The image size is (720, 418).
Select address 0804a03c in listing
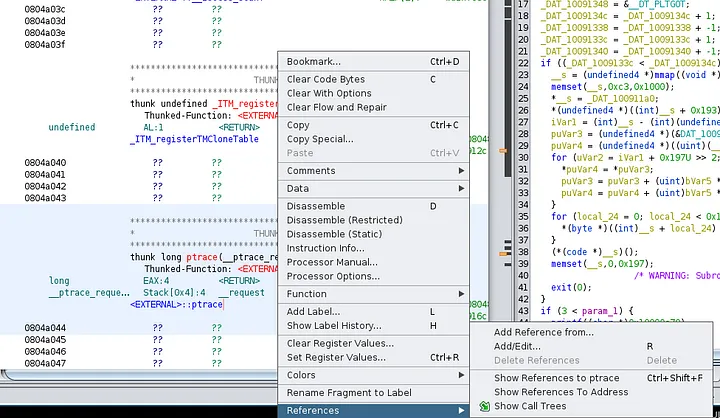[x=45, y=9]
